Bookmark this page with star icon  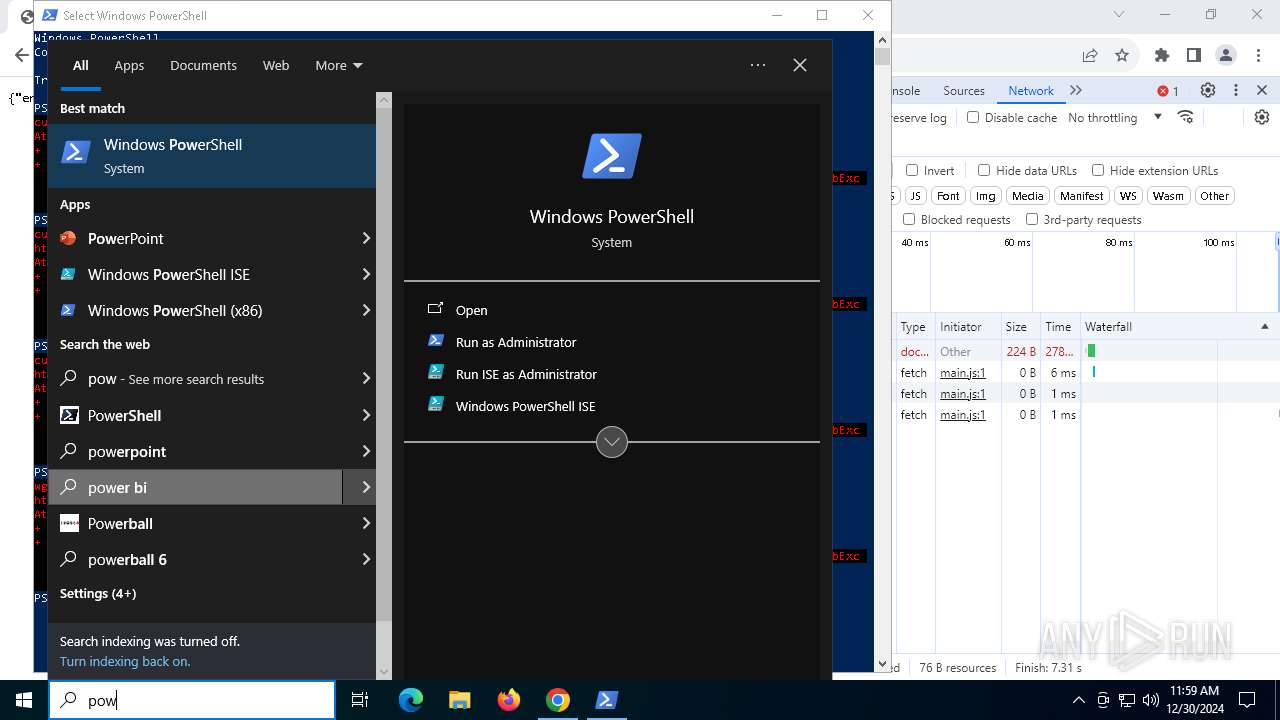coord(1122,55)
